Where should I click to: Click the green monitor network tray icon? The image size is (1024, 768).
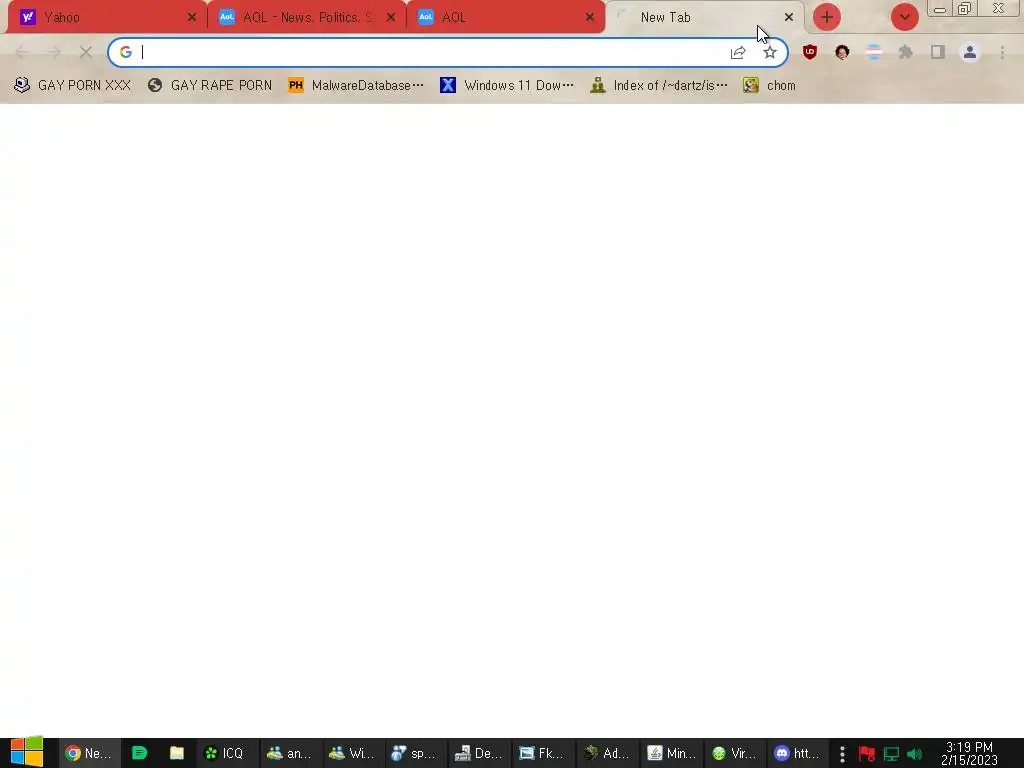tap(891, 754)
